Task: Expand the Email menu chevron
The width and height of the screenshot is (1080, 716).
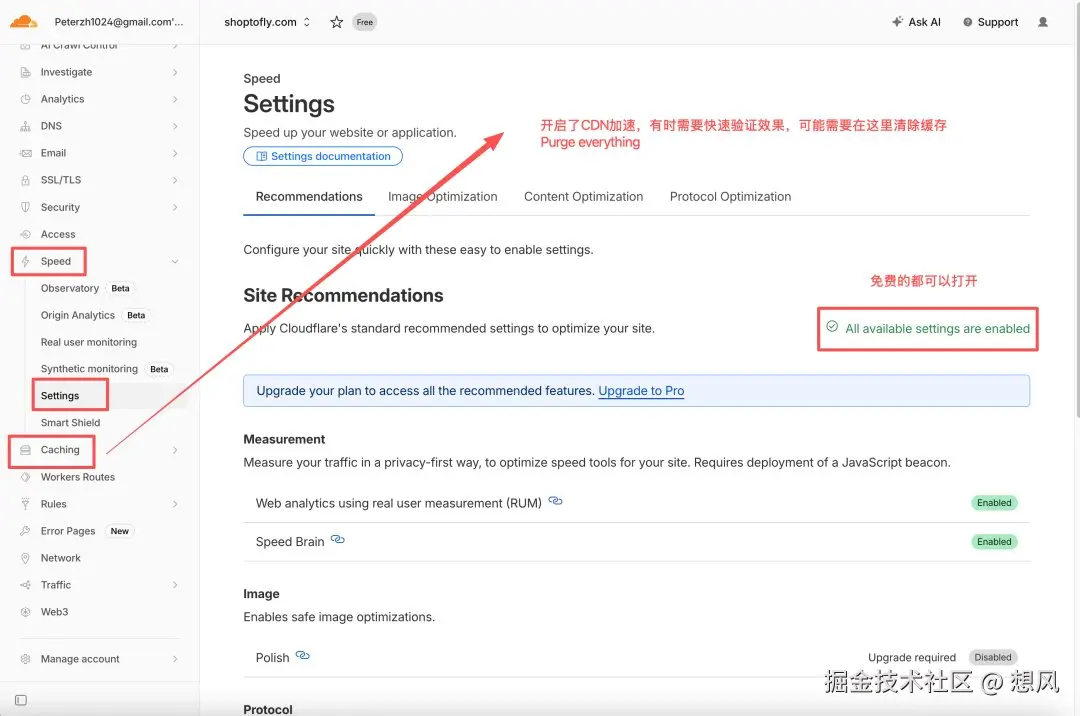Action: pos(175,153)
